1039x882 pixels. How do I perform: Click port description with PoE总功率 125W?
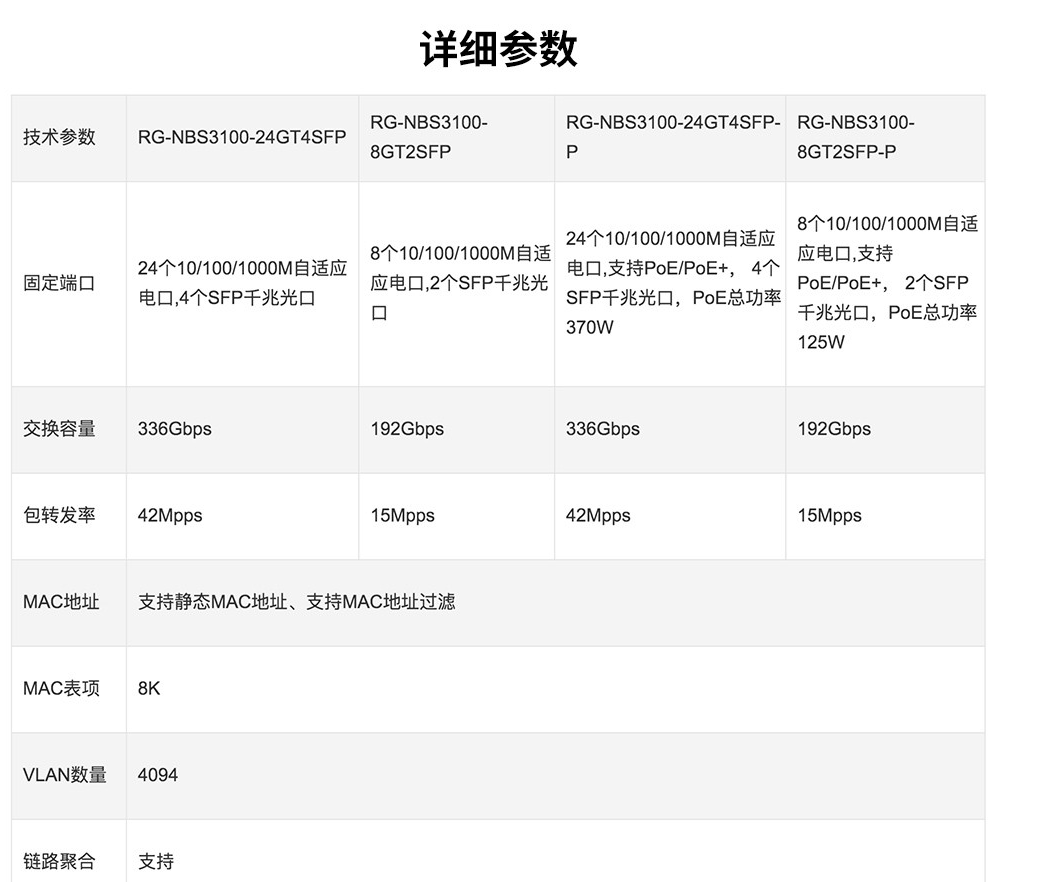[x=886, y=283]
